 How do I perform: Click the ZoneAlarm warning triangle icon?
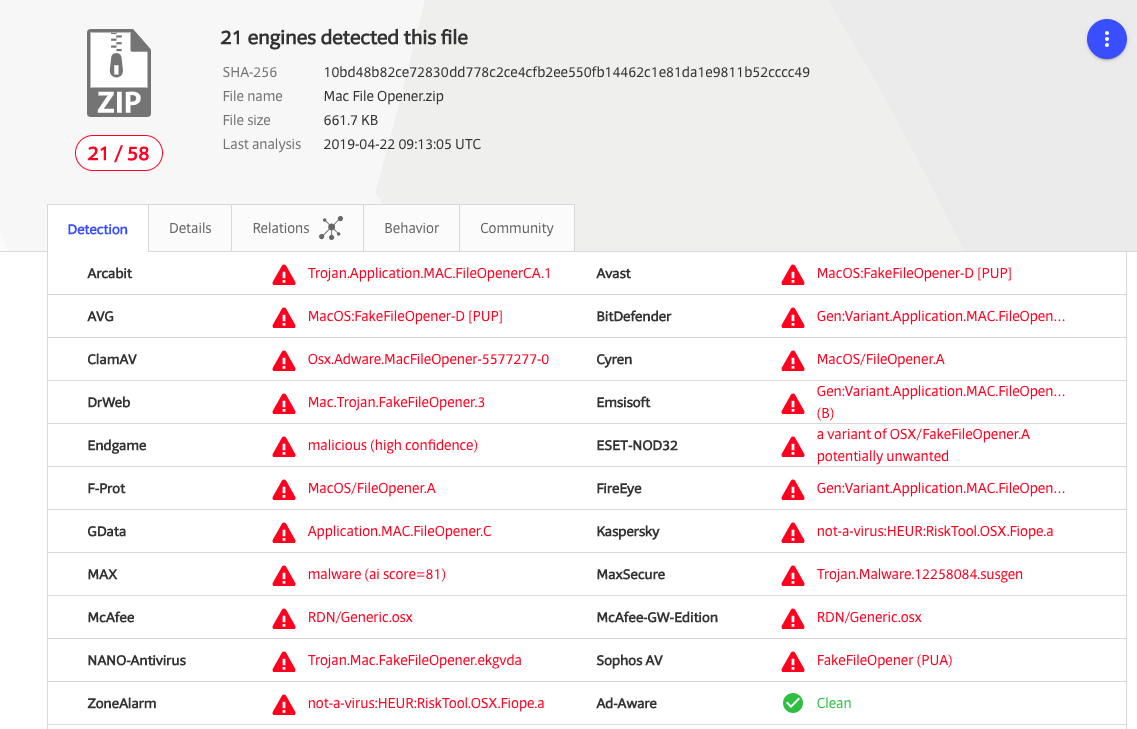(284, 704)
